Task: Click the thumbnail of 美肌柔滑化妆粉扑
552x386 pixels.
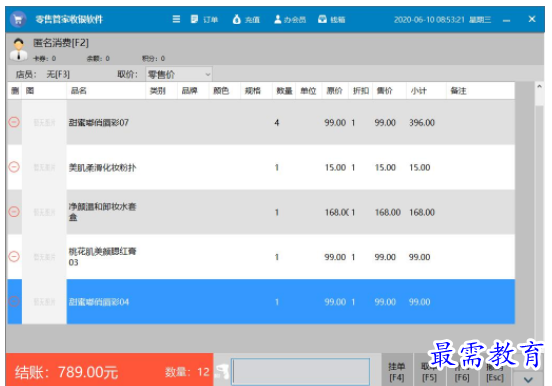Action: point(44,167)
